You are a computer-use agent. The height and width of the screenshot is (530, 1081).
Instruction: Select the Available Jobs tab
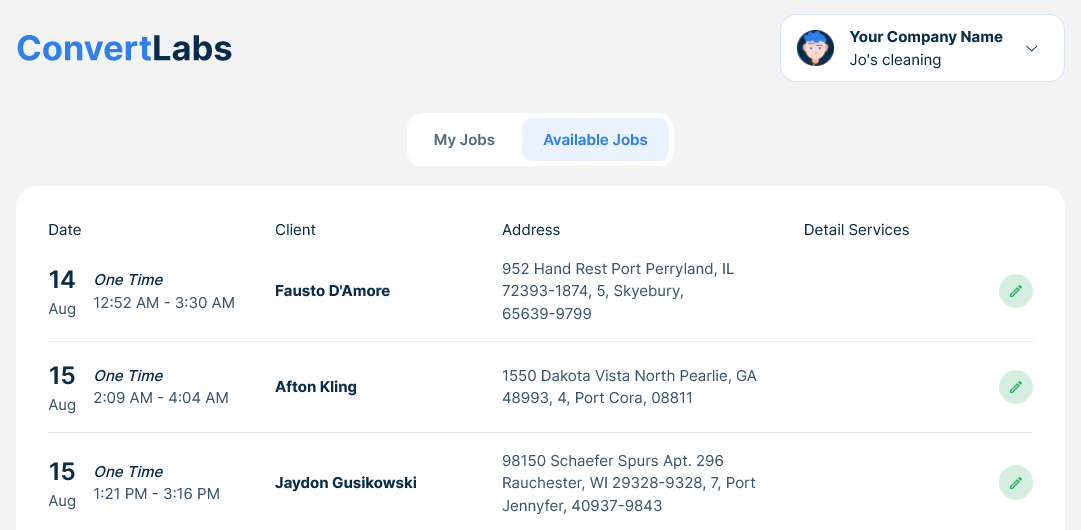pos(595,140)
